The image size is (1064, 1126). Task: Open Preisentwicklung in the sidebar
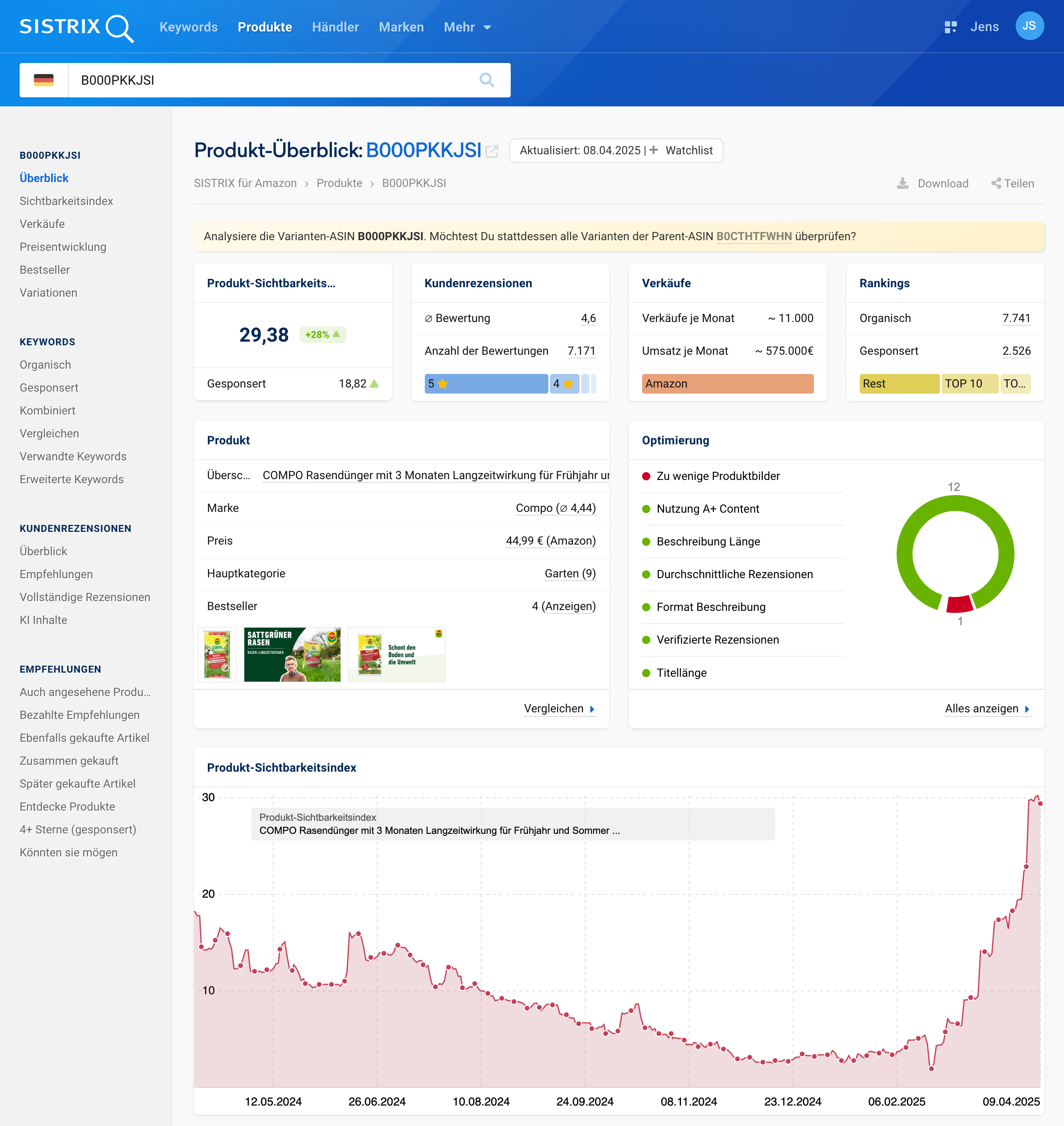(x=63, y=247)
